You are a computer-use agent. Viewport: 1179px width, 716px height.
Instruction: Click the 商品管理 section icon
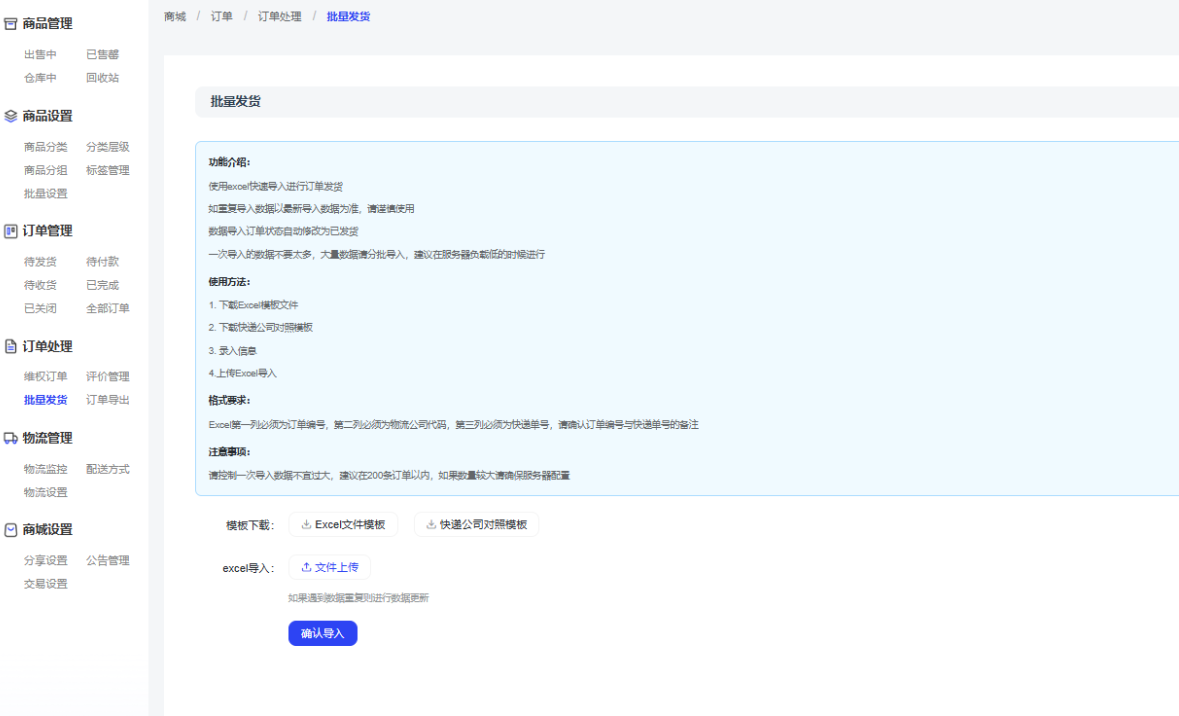pyautogui.click(x=11, y=24)
